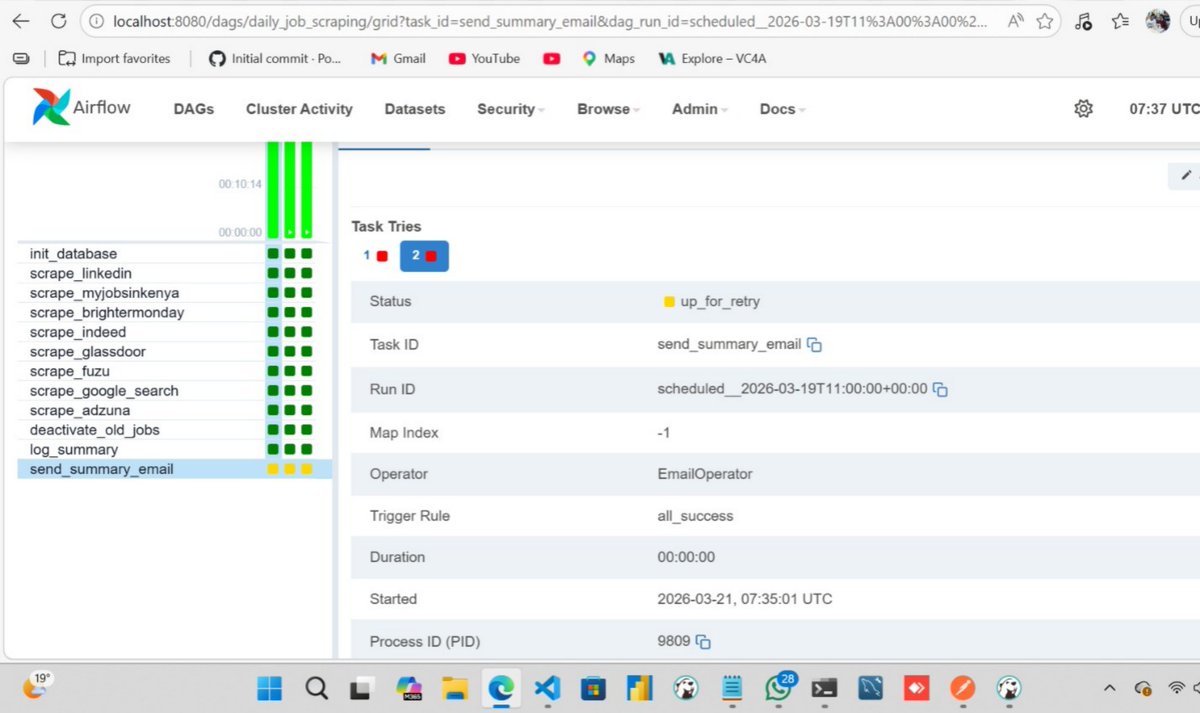Click the Started timestamp 2026-03-21, 07:35:01 UTC
The width and height of the screenshot is (1200, 713).
(745, 599)
